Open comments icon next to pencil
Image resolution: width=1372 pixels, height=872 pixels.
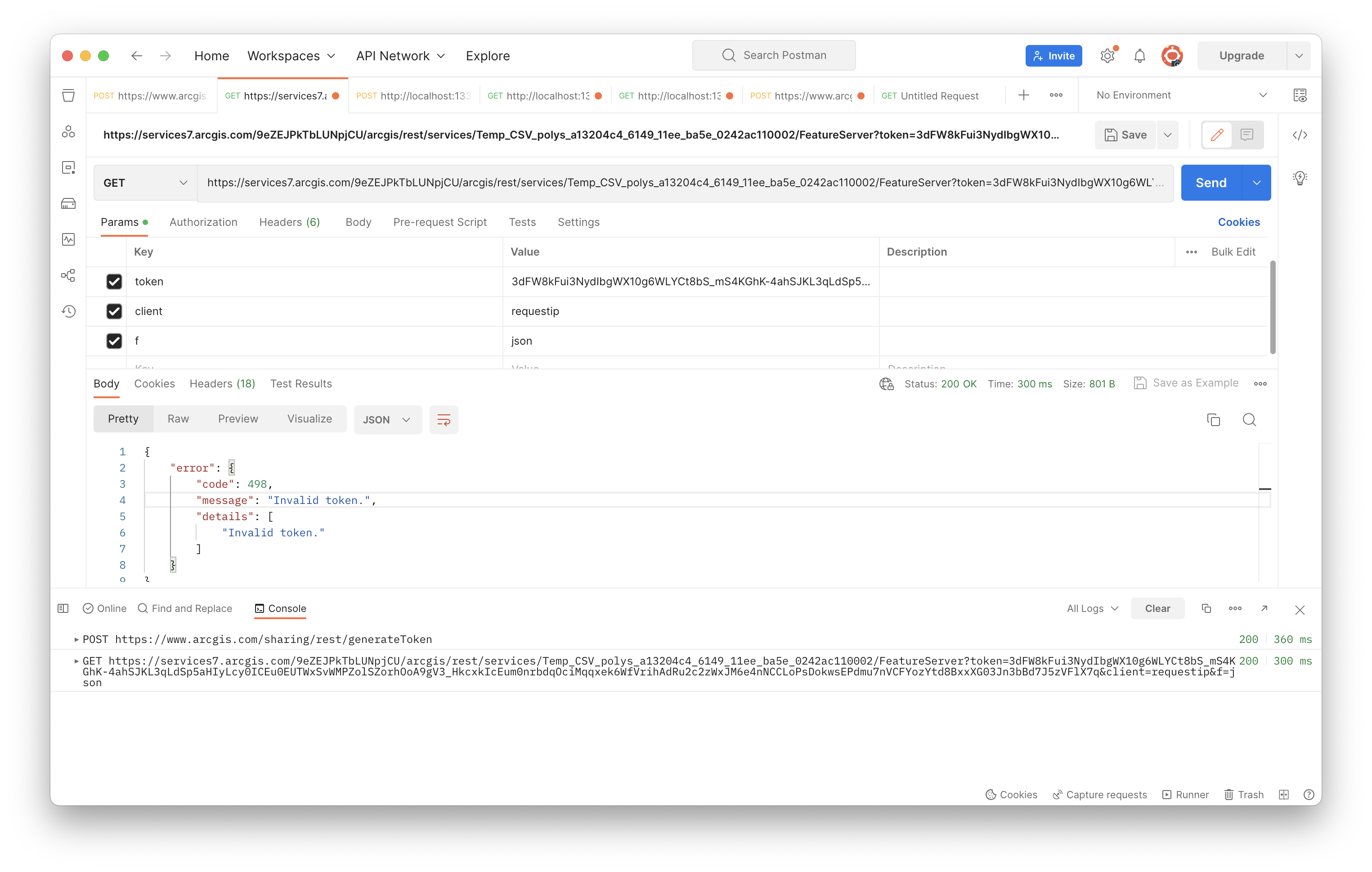tap(1247, 135)
